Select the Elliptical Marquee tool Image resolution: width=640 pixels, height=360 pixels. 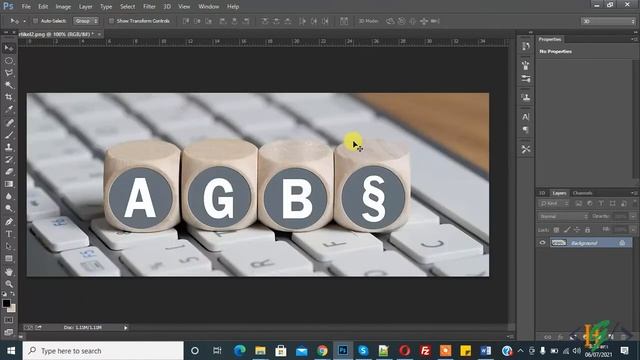pos(9,61)
